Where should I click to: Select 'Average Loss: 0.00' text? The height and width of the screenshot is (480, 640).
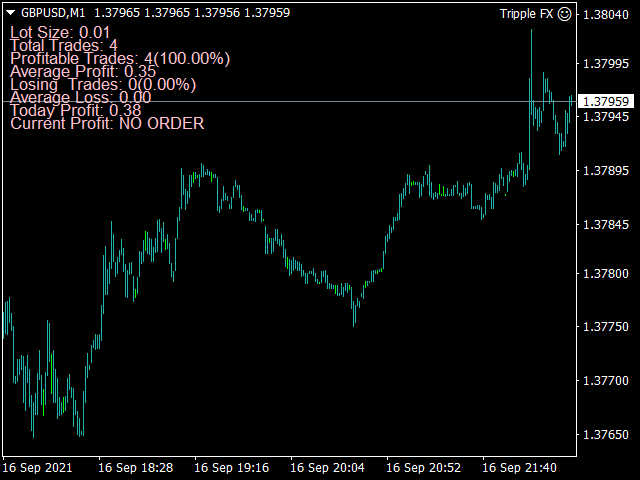80,97
